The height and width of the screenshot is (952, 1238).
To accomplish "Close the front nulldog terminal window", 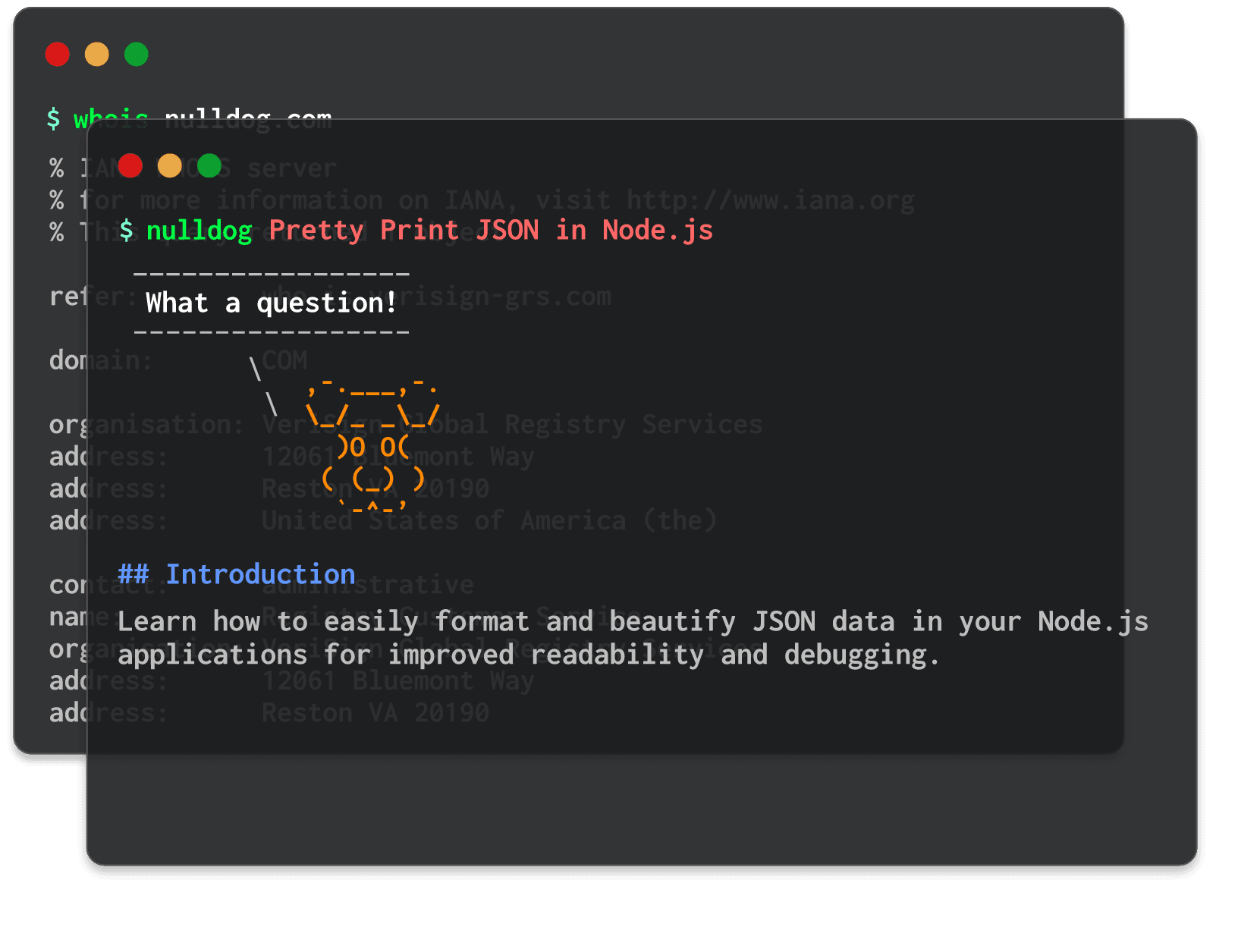I will [130, 165].
